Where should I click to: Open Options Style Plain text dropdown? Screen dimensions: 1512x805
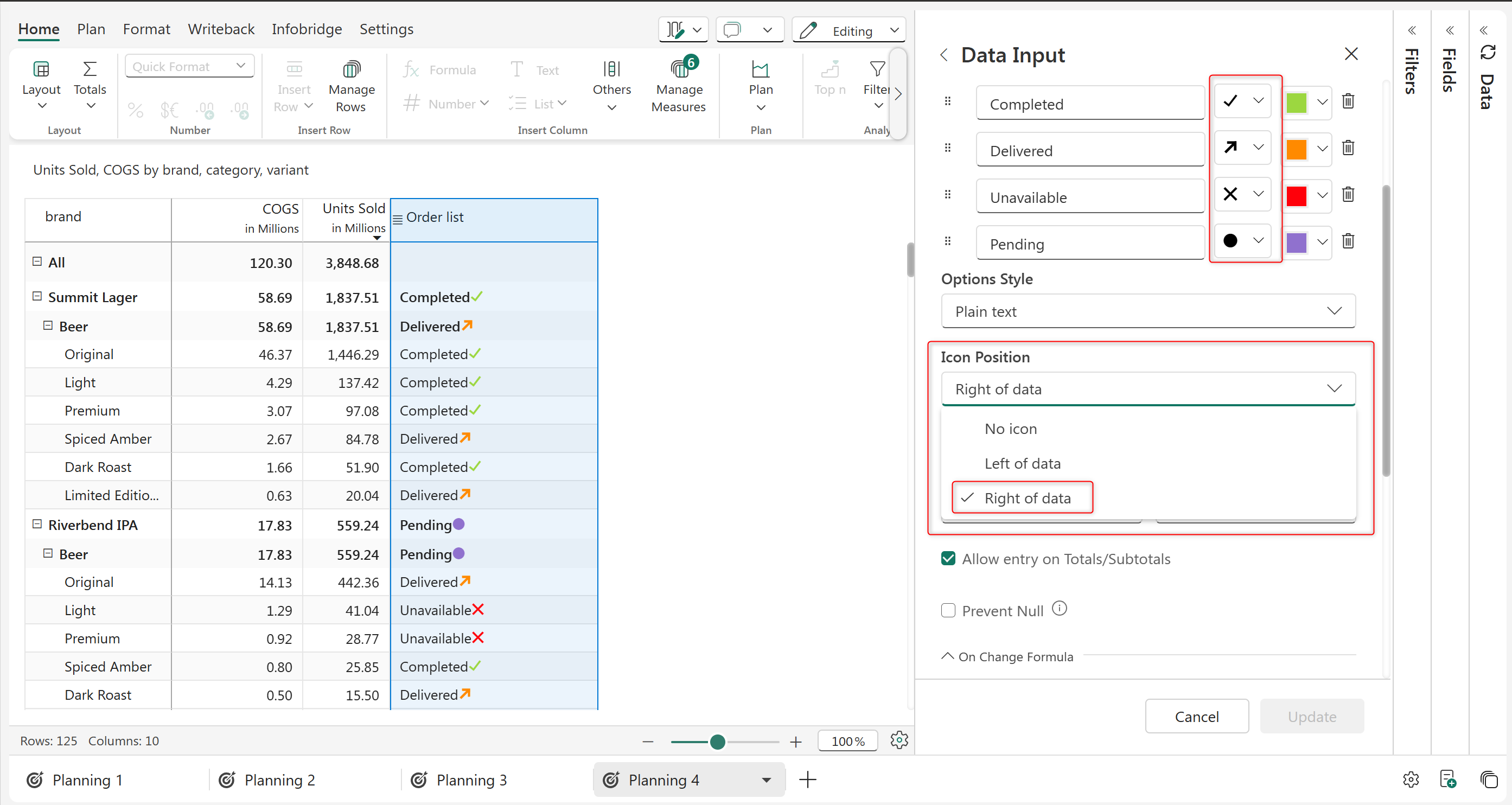point(1147,311)
